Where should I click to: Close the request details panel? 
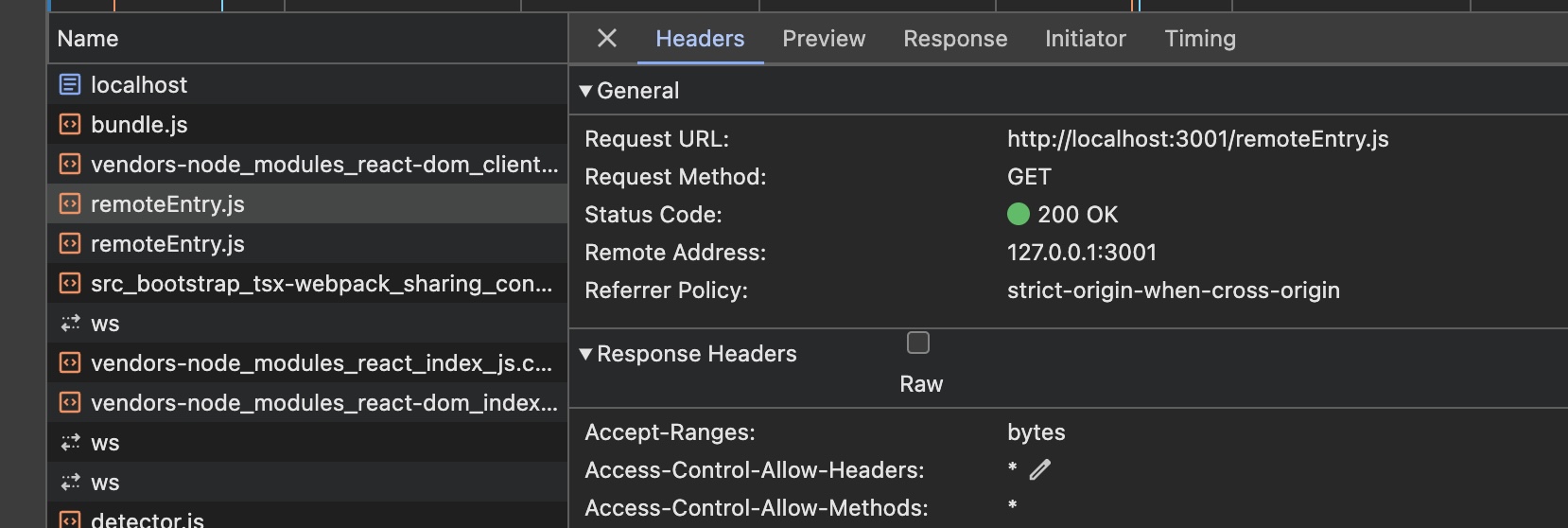(x=607, y=38)
